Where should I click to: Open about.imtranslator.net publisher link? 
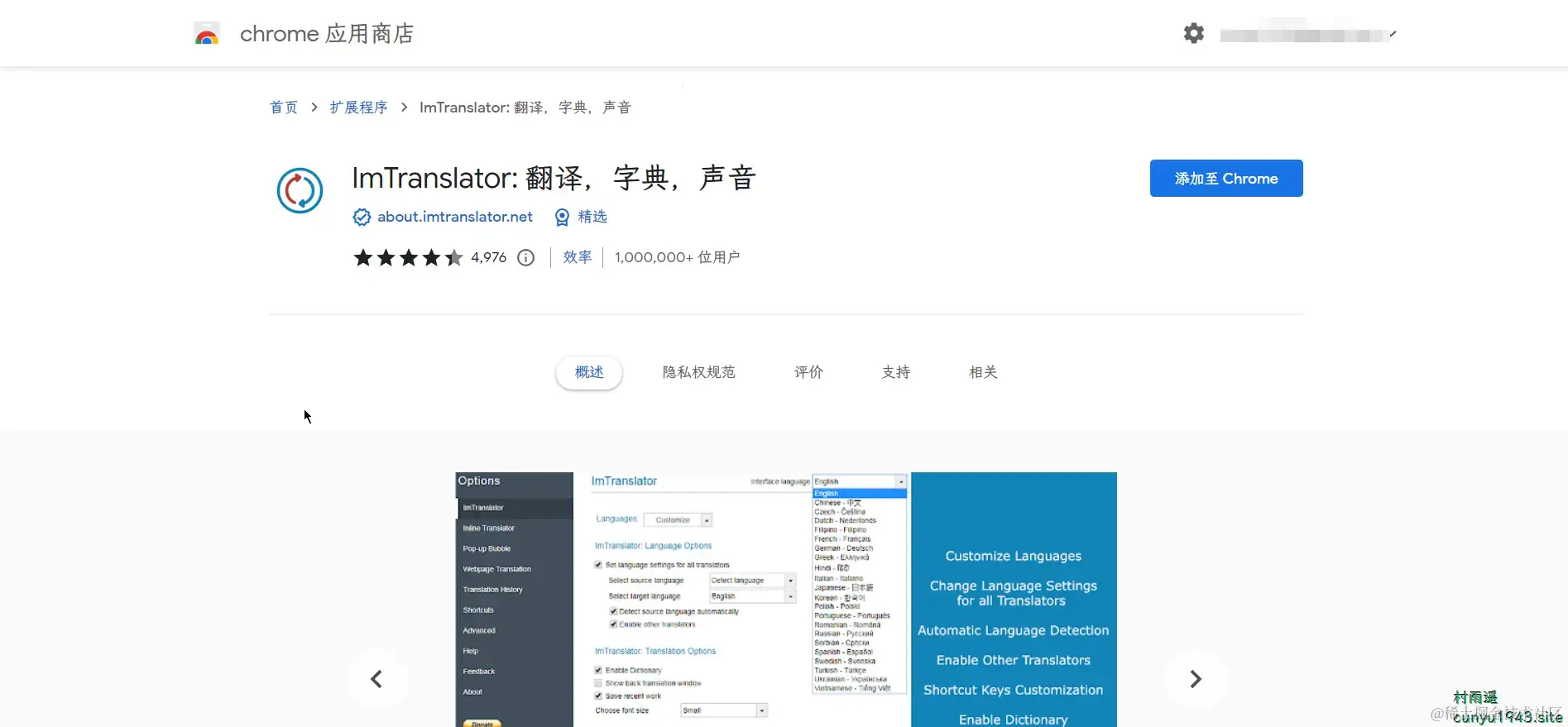[x=455, y=217]
